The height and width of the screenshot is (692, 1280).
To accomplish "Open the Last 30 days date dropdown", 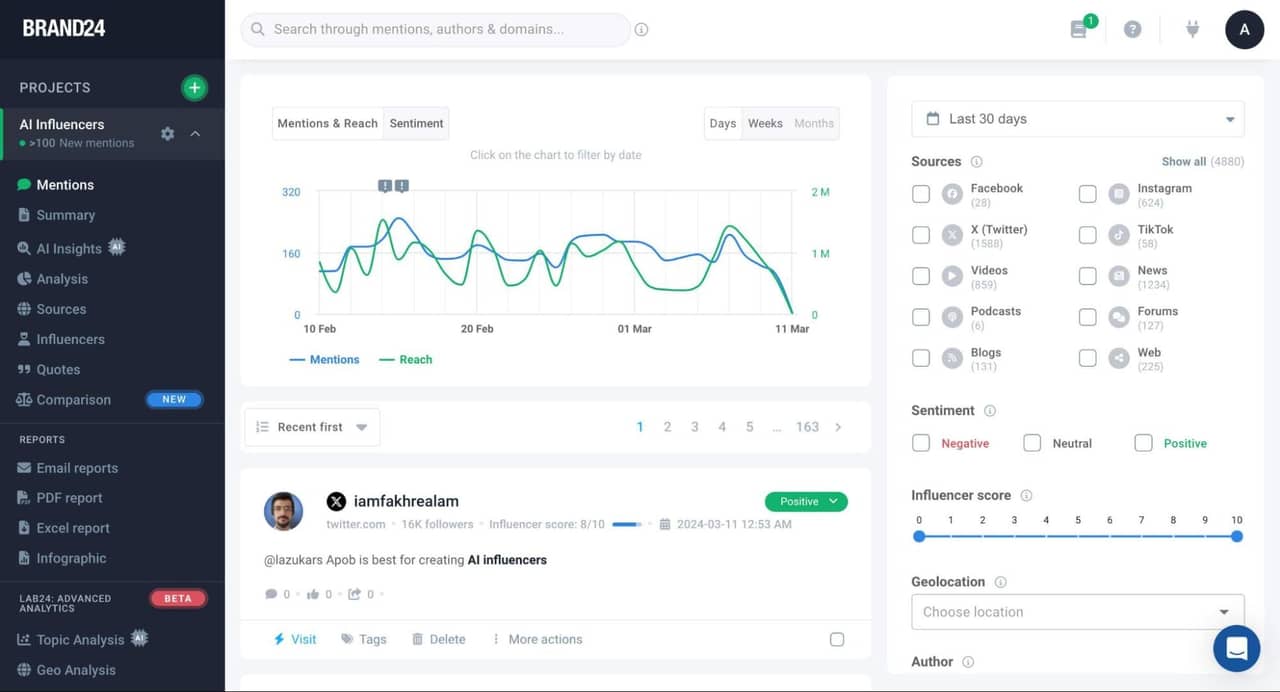I will click(1077, 119).
